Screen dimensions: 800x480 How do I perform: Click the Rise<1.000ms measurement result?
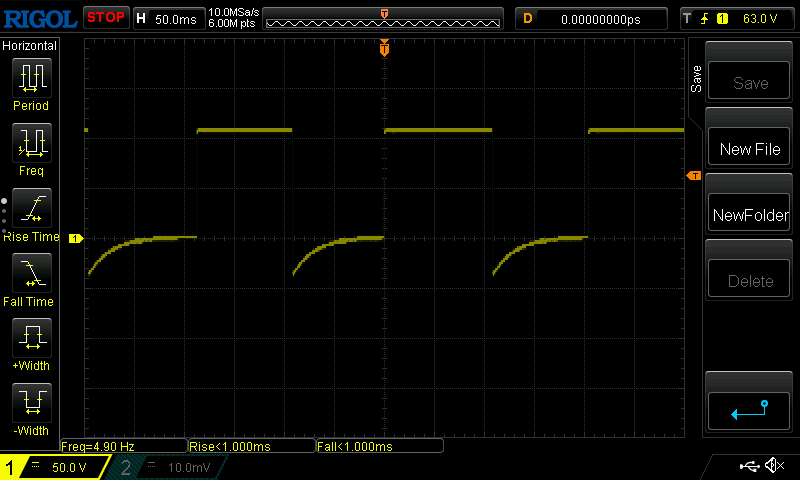pyautogui.click(x=252, y=446)
